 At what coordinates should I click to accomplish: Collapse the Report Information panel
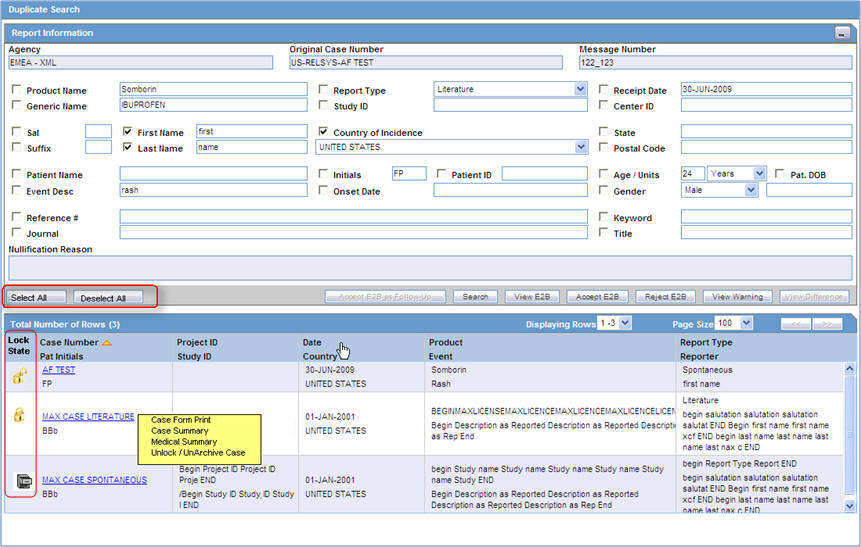[842, 33]
